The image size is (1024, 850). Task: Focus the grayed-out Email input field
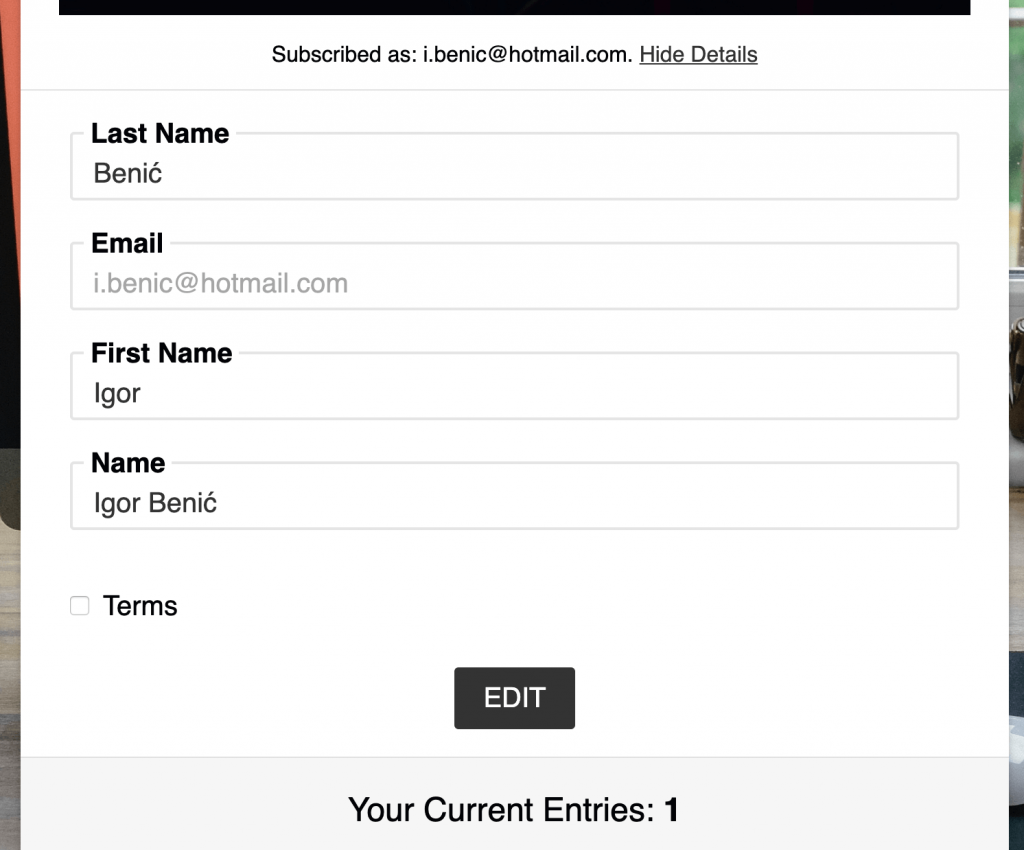click(x=515, y=283)
